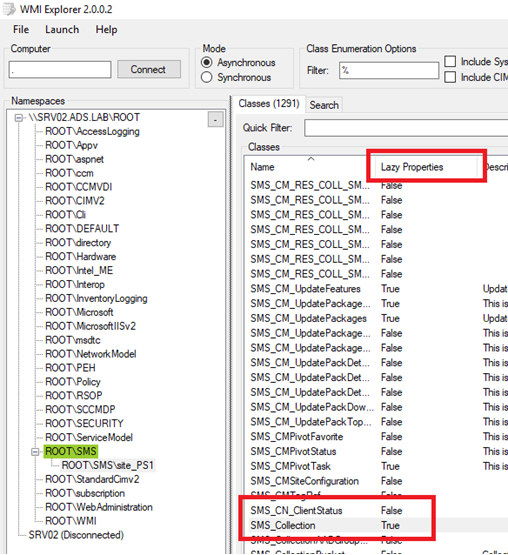Image resolution: width=508 pixels, height=555 pixels.
Task: Select ROOT\msdtc namespace
Action: point(73,340)
